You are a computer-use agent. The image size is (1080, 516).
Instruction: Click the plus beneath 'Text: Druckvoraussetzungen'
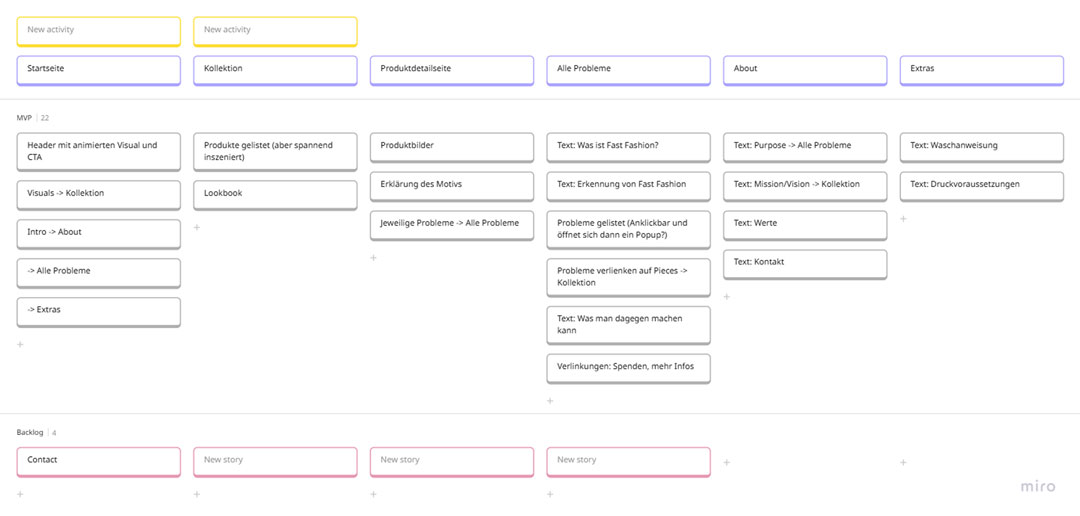[904, 218]
